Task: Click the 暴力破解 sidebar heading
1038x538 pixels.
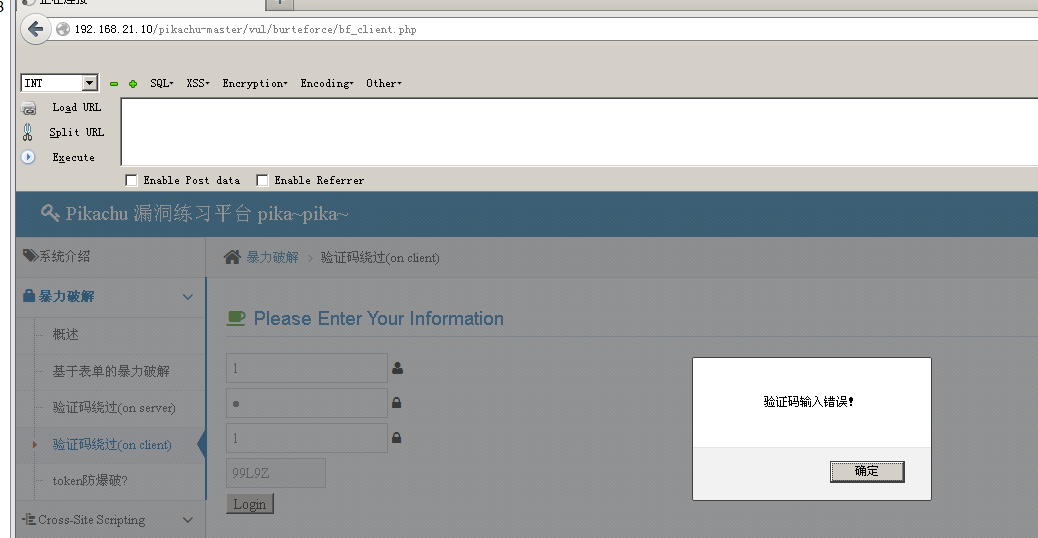Action: [66, 296]
